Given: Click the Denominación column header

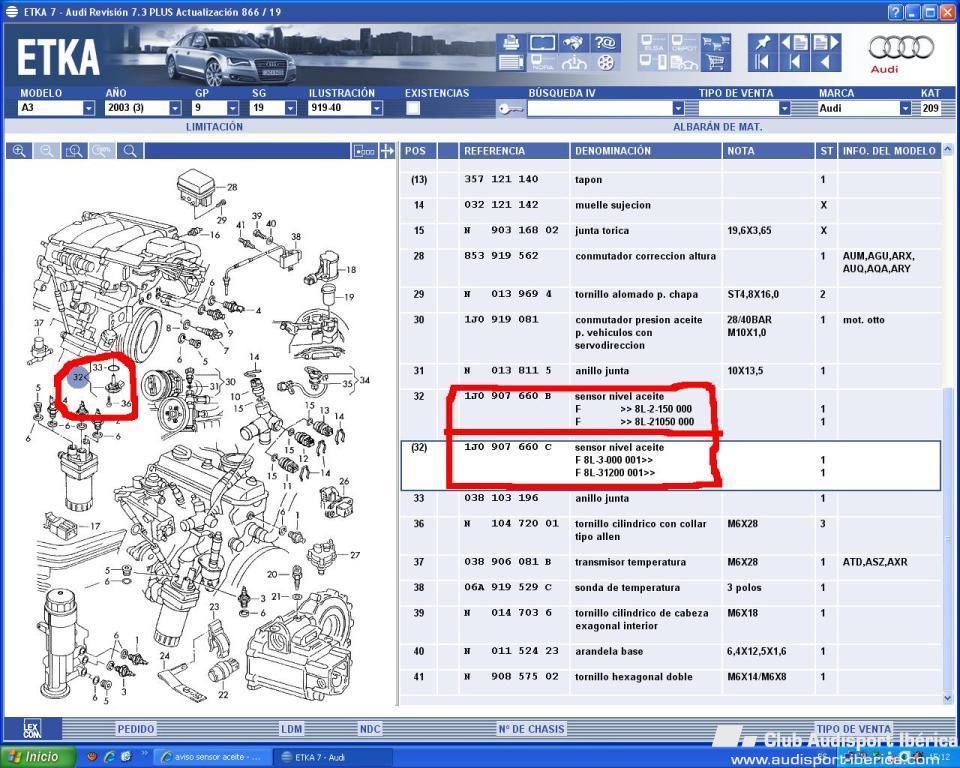Looking at the screenshot, I should coord(645,151).
